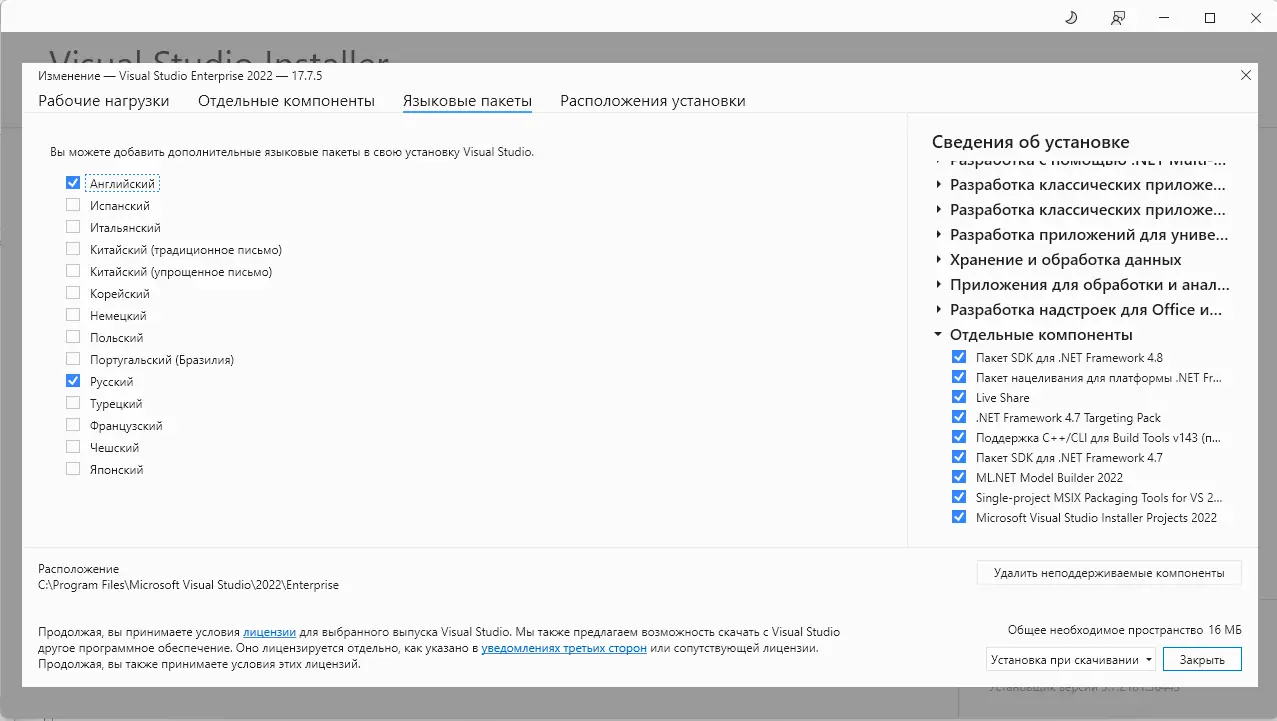Check the Корейский language pack
Image resolution: width=1277 pixels, height=721 pixels.
pyautogui.click(x=73, y=293)
